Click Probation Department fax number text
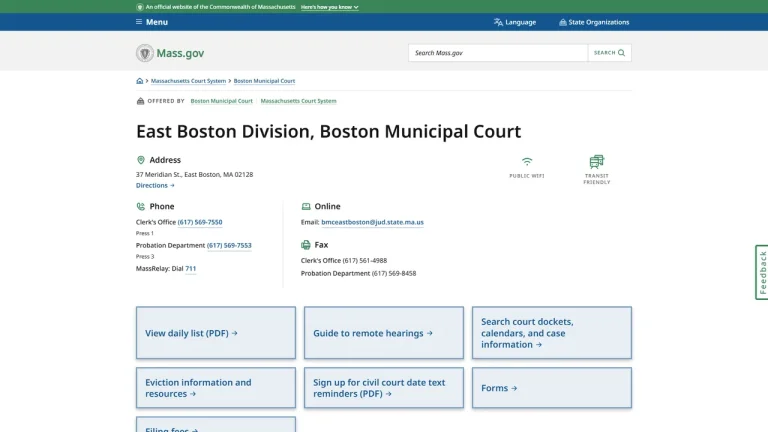The image size is (768, 432). pyautogui.click(x=394, y=273)
